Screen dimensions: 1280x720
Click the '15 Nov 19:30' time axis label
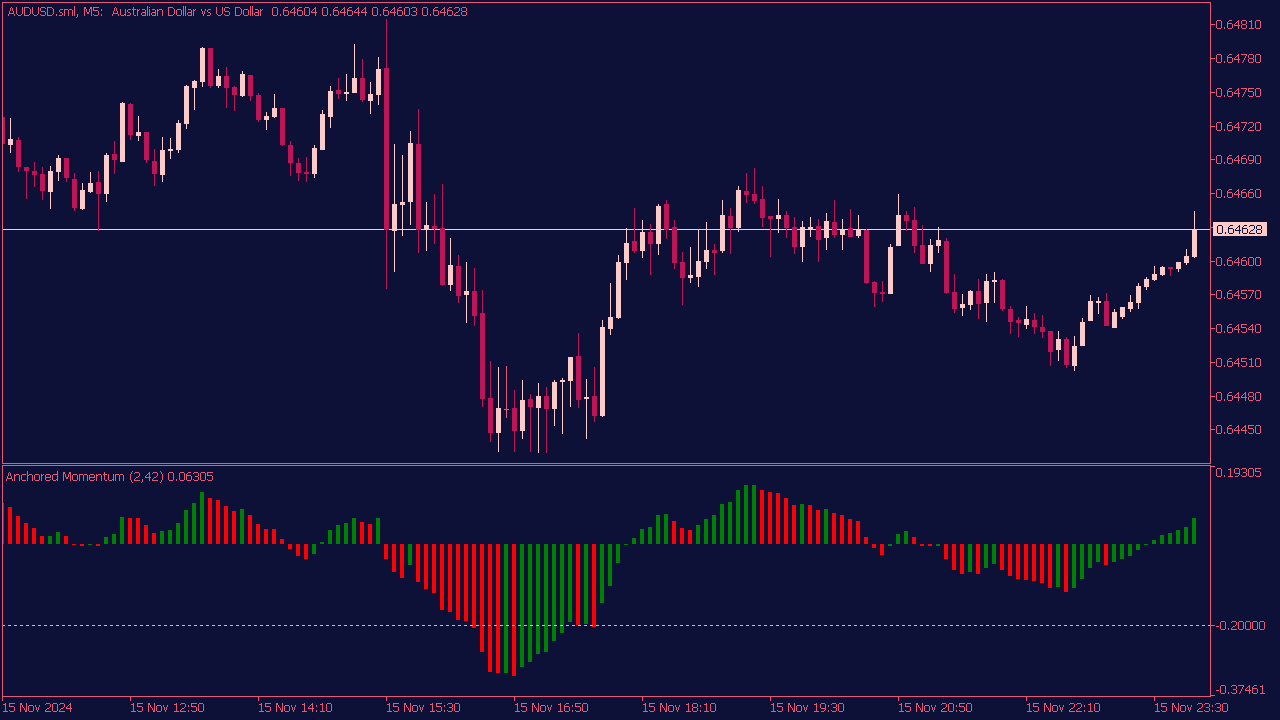pyautogui.click(x=807, y=707)
